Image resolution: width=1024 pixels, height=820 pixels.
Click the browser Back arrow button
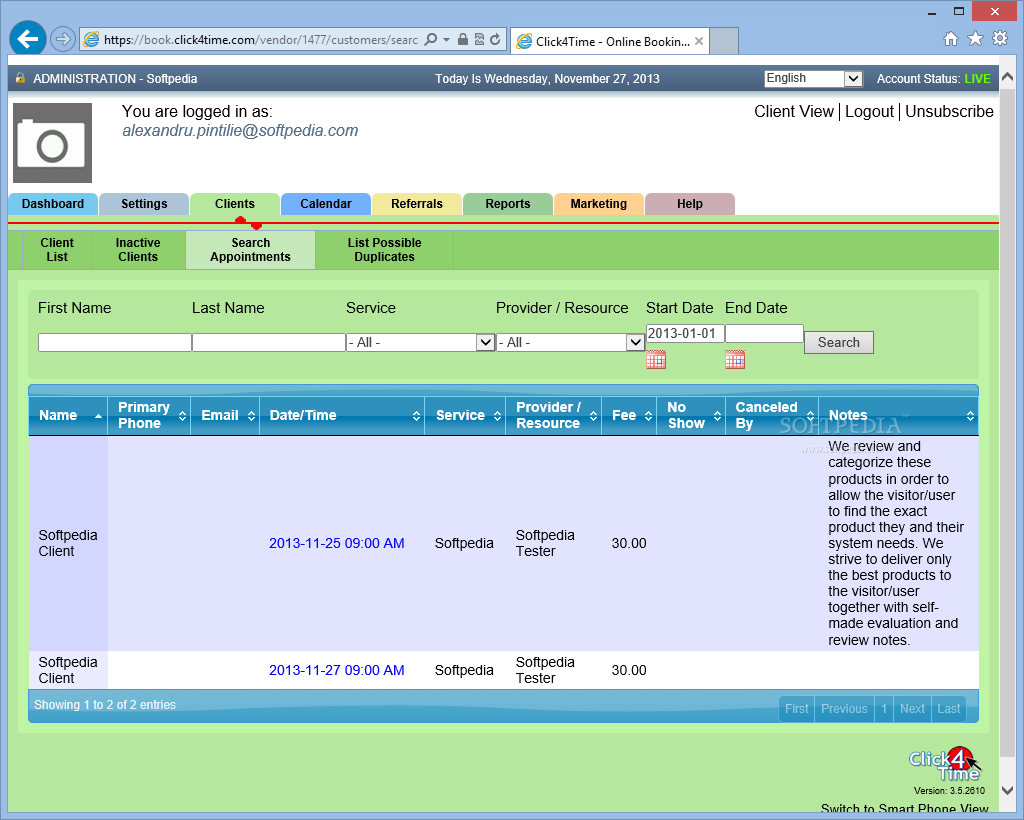coord(27,39)
